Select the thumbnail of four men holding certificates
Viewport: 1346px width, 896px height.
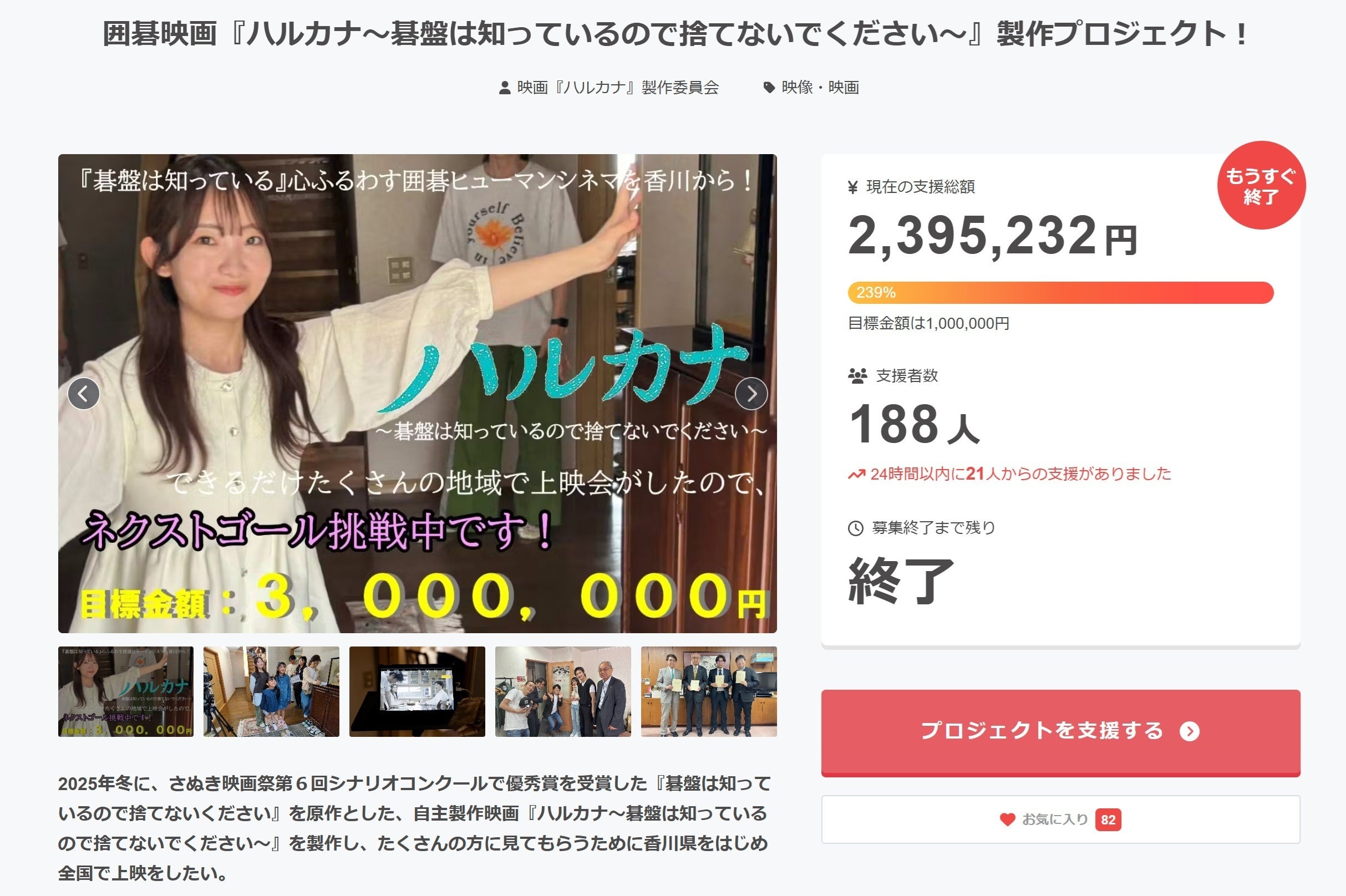tap(709, 691)
